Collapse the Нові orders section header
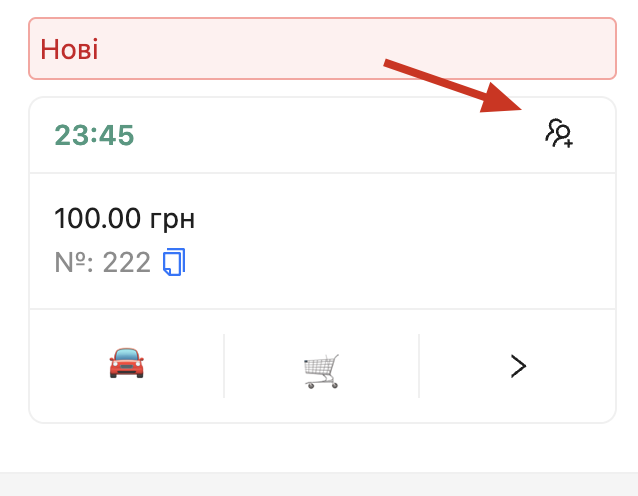Screen dimensions: 638x496 [322, 48]
